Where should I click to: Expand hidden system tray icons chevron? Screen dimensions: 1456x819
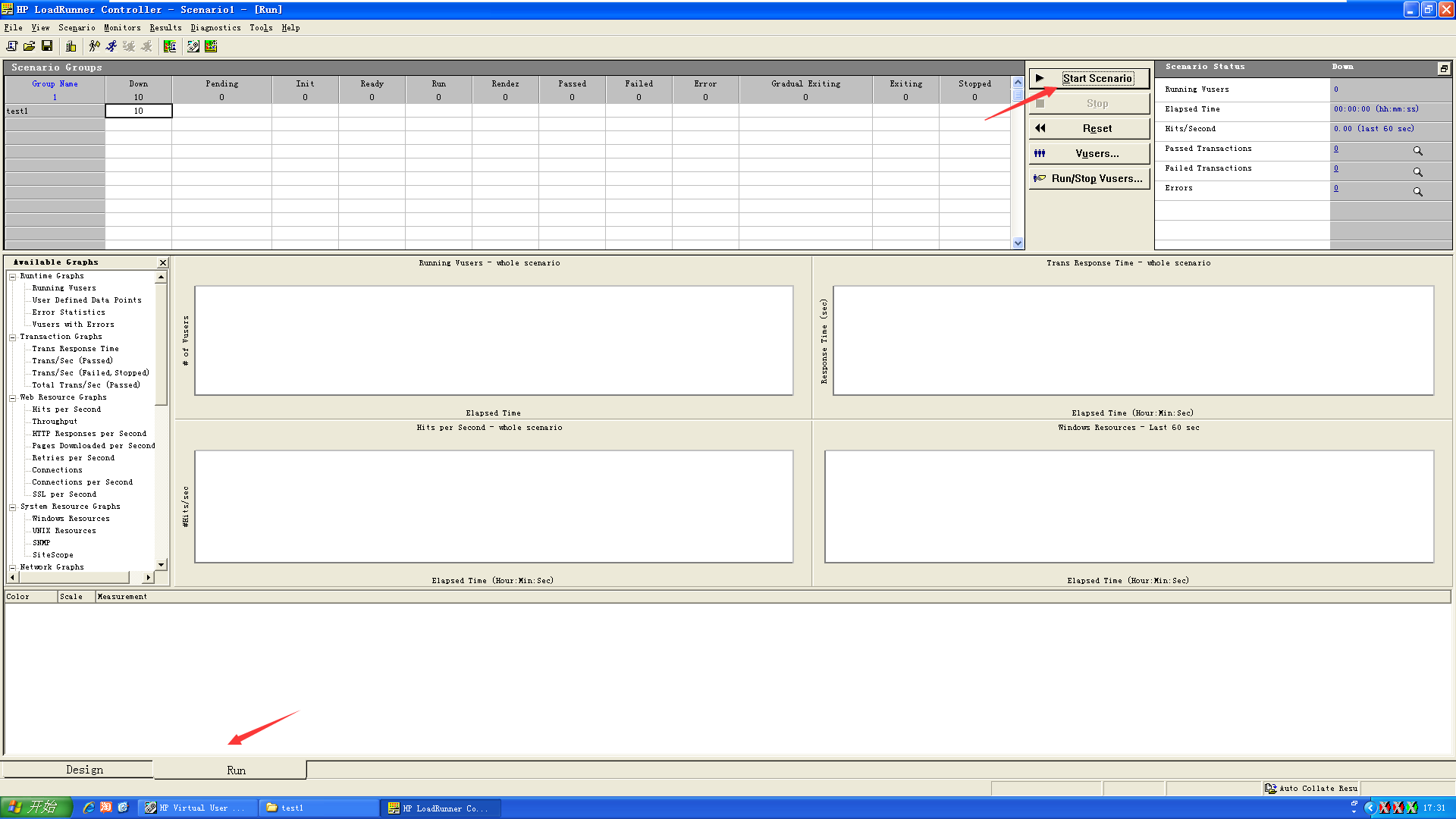click(x=1370, y=808)
